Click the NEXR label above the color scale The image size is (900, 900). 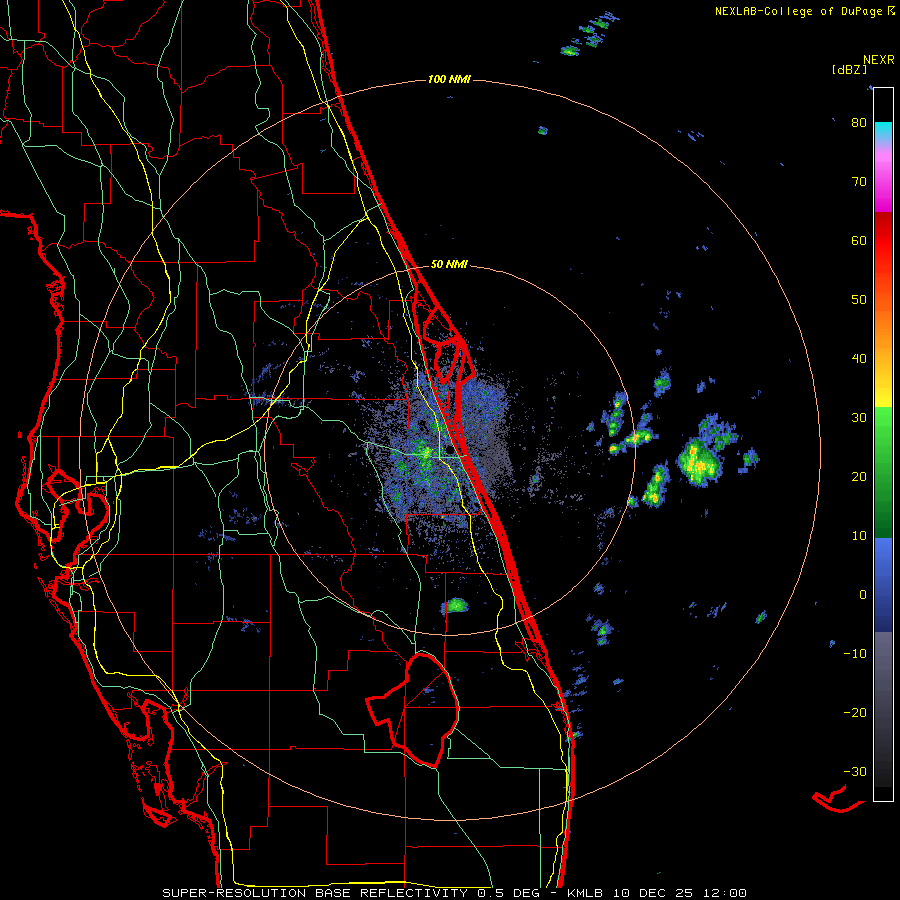(x=879, y=59)
